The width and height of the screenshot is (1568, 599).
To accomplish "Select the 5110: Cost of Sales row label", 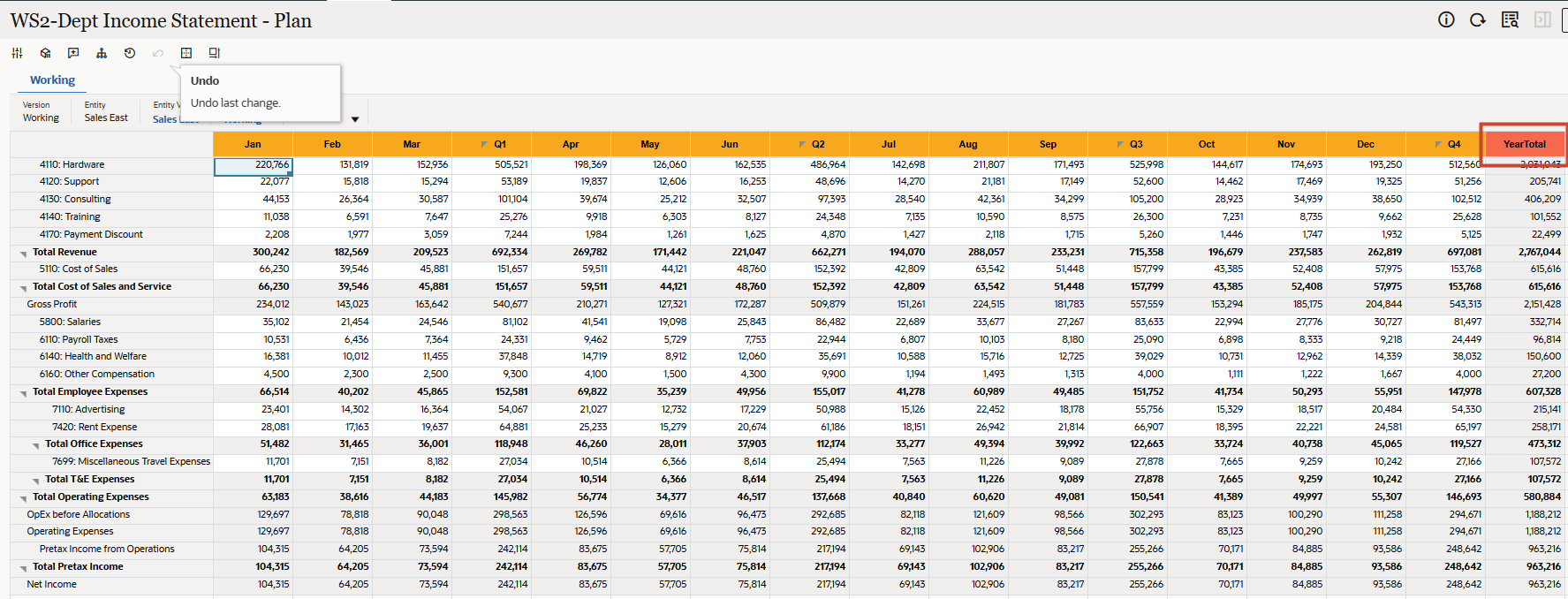I will coord(78,269).
